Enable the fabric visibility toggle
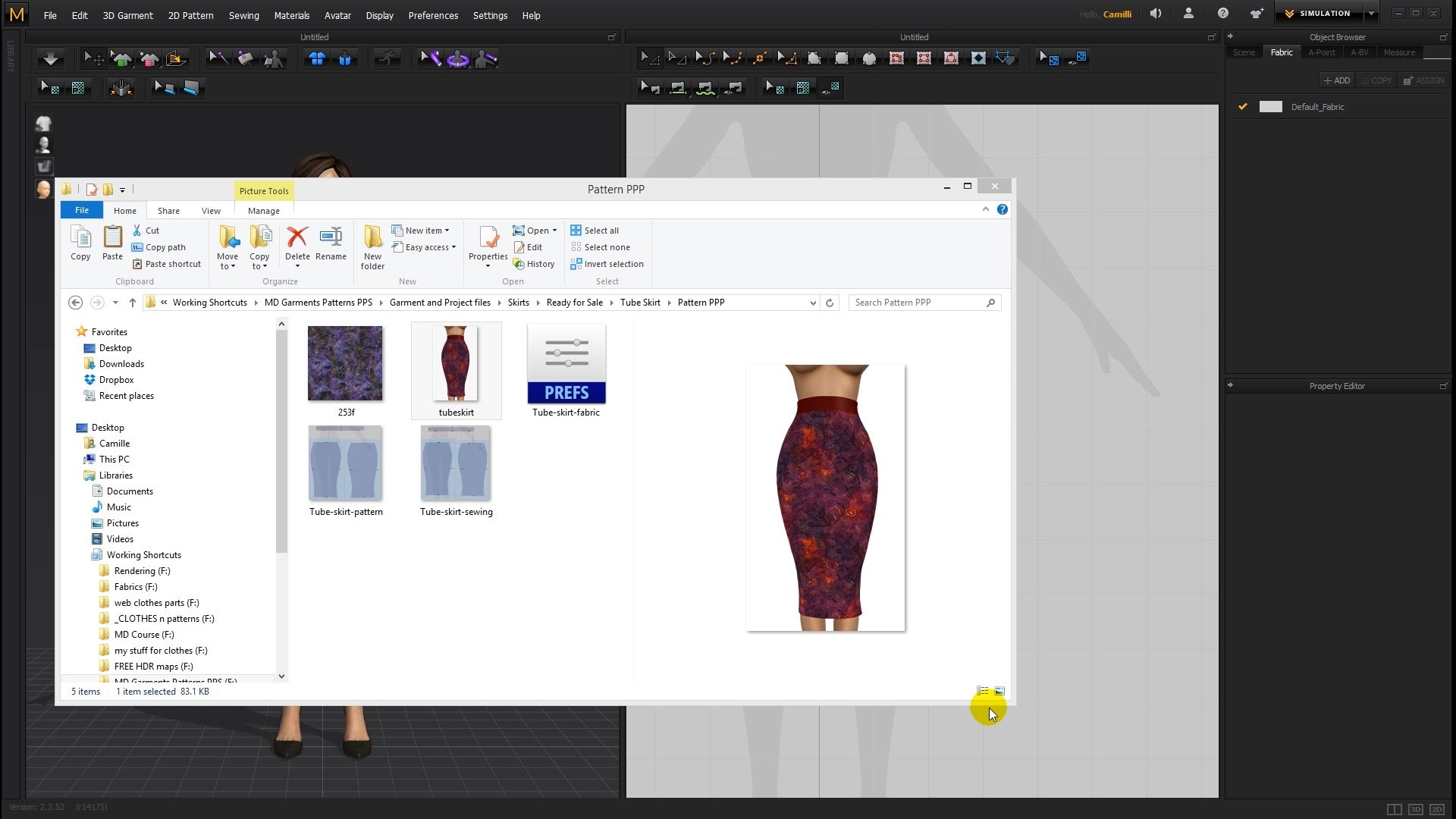1456x819 pixels. click(1243, 107)
